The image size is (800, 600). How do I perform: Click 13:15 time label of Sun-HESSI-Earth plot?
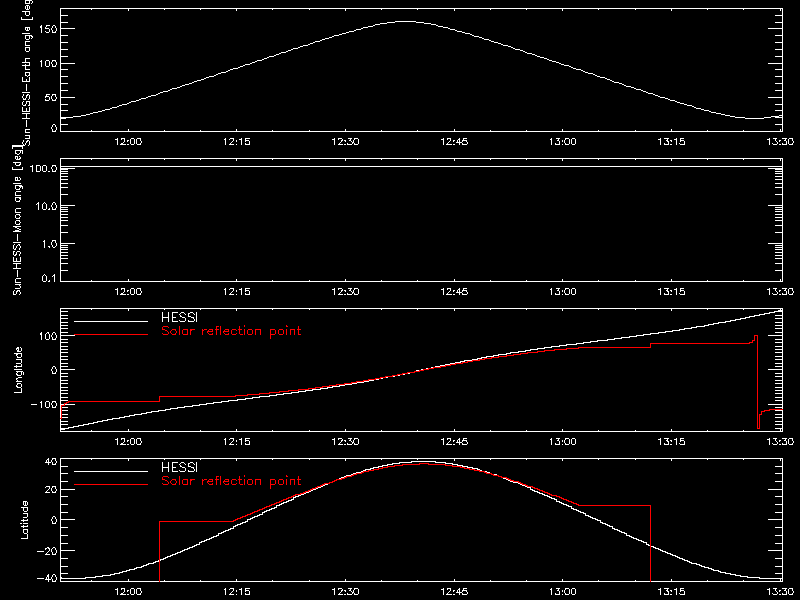pyautogui.click(x=671, y=142)
